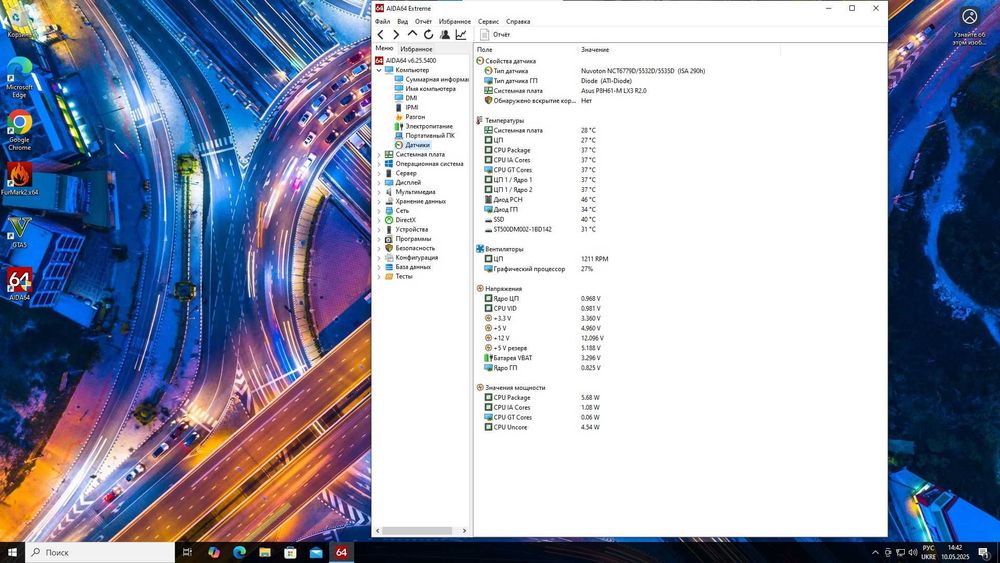Click the tree scrollbar right arrow

[464, 530]
